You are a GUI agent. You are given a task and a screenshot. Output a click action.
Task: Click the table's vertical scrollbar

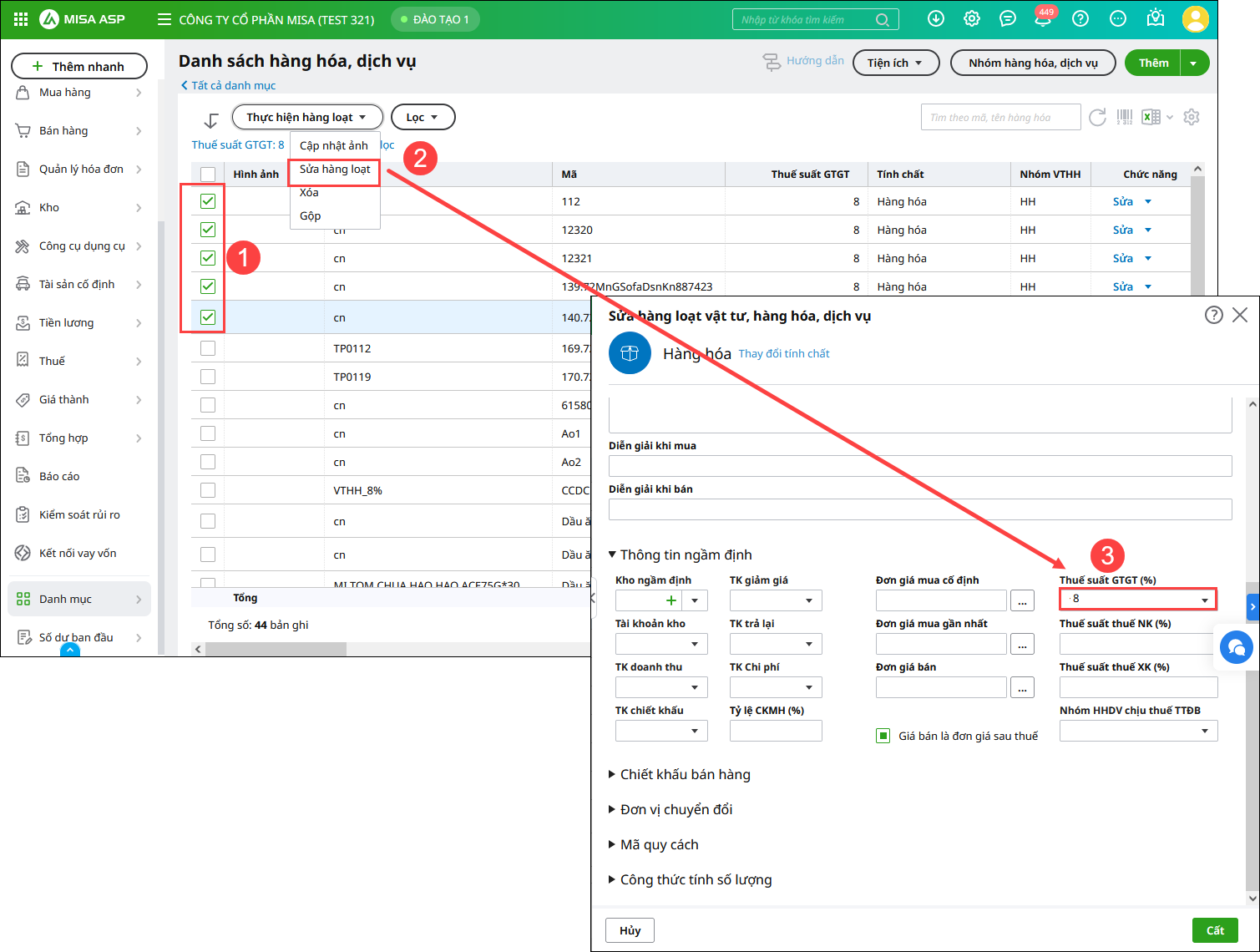pyautogui.click(x=1197, y=234)
